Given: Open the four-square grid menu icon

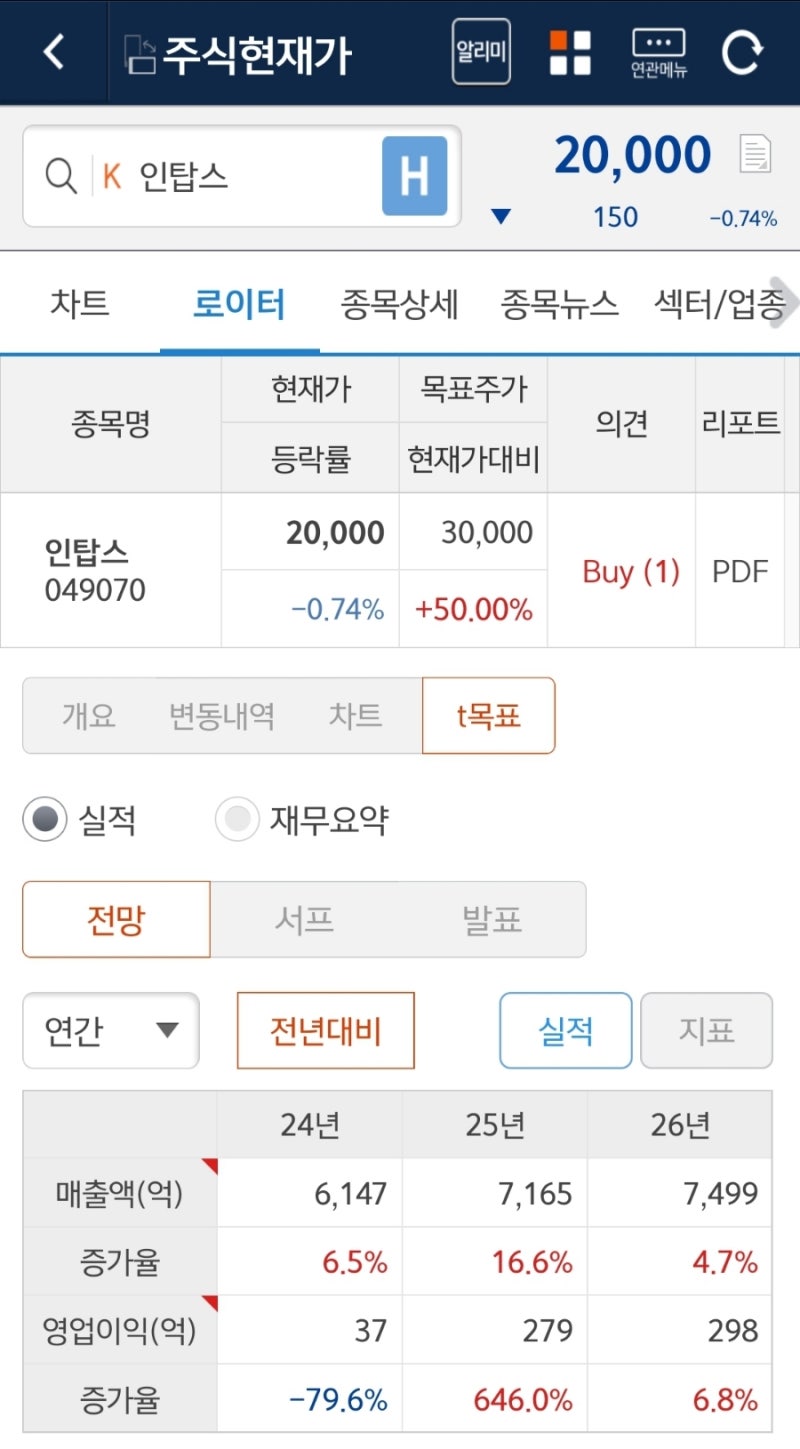Looking at the screenshot, I should (570, 52).
